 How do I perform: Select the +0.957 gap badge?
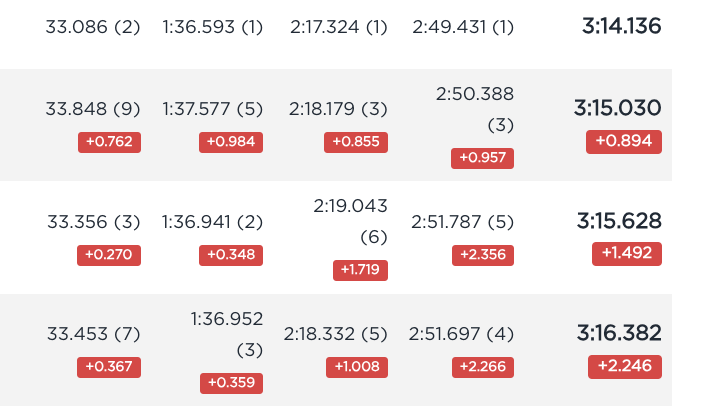482,158
